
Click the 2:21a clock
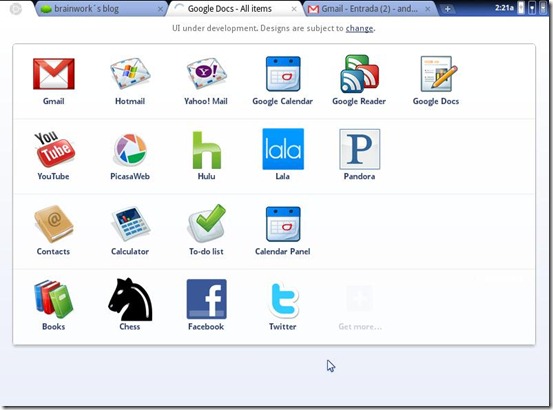tap(504, 8)
